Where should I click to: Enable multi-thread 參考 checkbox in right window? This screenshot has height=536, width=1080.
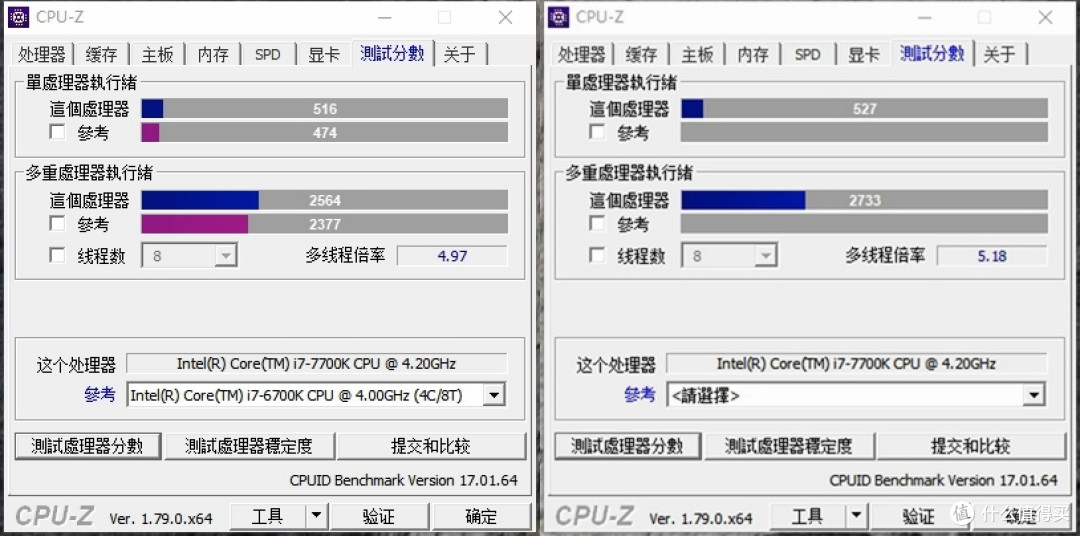(x=598, y=223)
